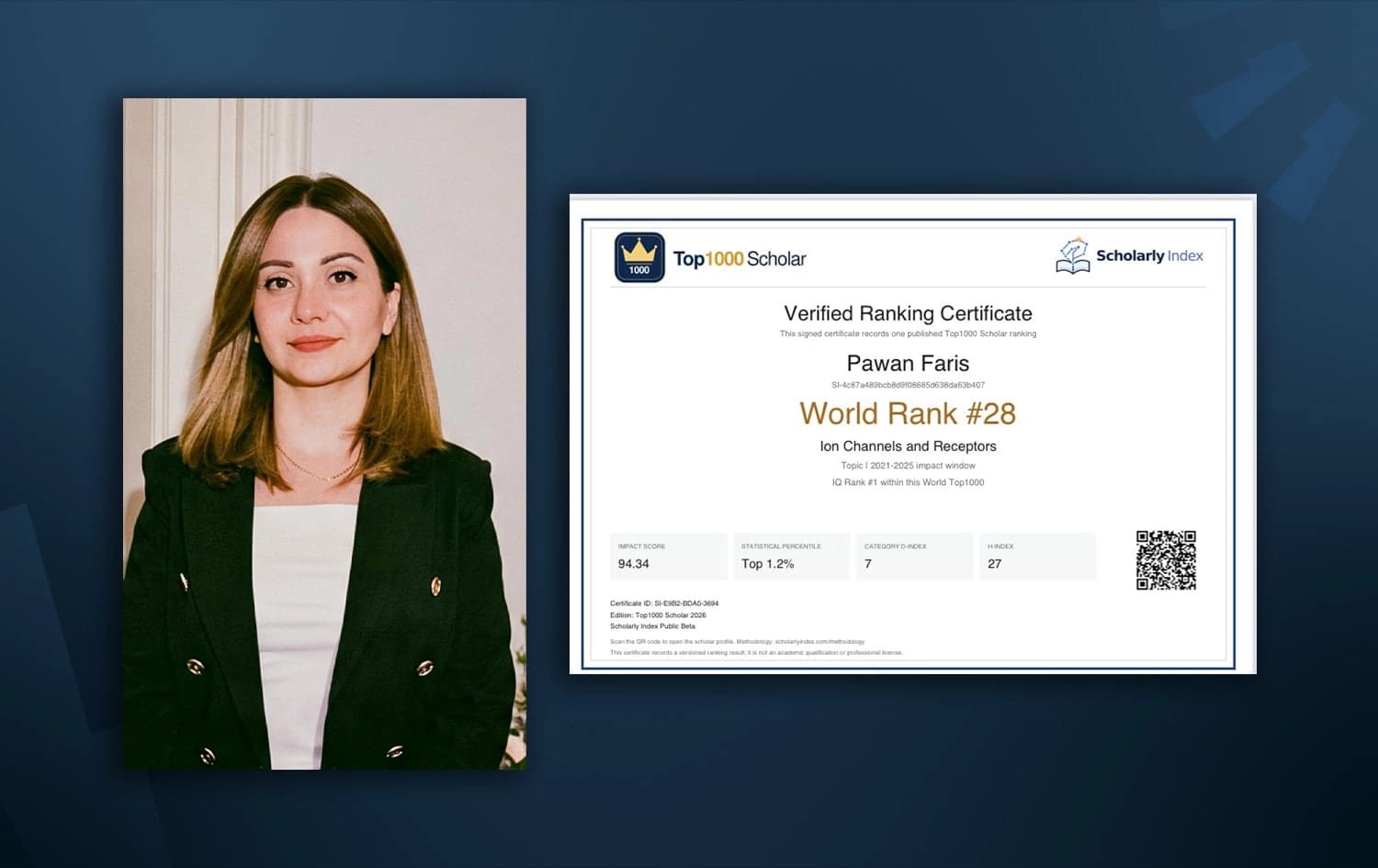Click the Verified Ranking Certificate heading
The image size is (1378, 868).
pyautogui.click(x=908, y=313)
